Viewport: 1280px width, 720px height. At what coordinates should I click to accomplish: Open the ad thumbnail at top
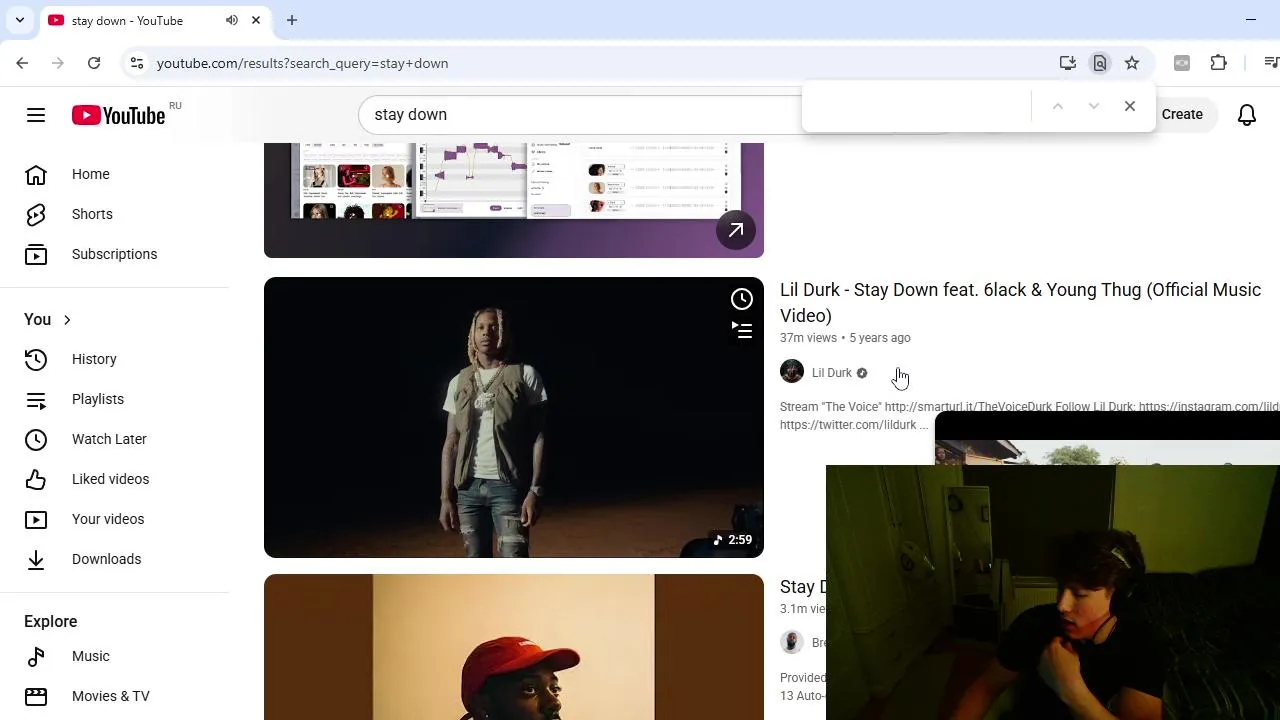(x=514, y=200)
